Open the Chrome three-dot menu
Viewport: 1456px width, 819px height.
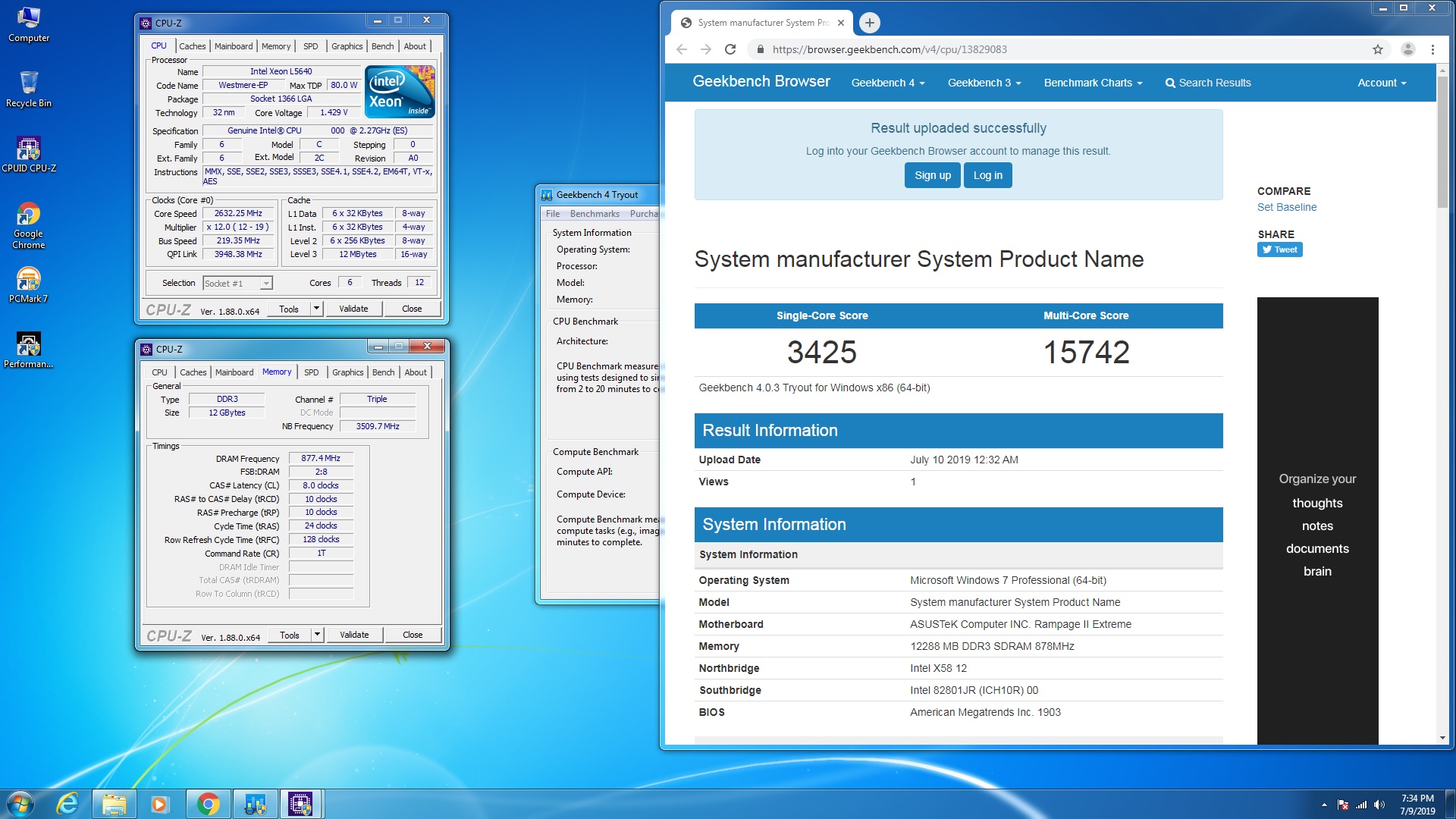1432,49
